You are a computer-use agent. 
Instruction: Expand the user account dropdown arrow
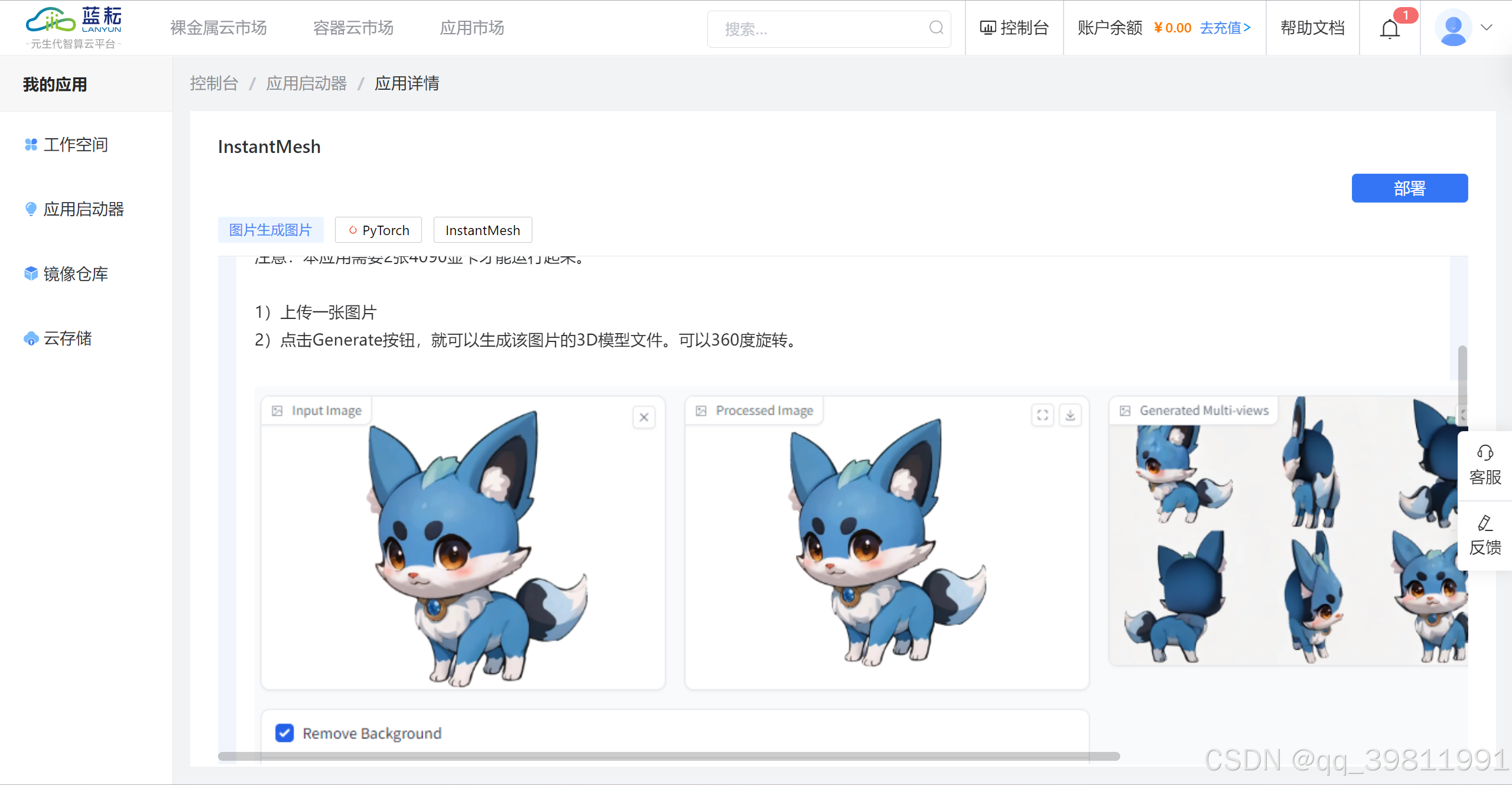(1487, 28)
